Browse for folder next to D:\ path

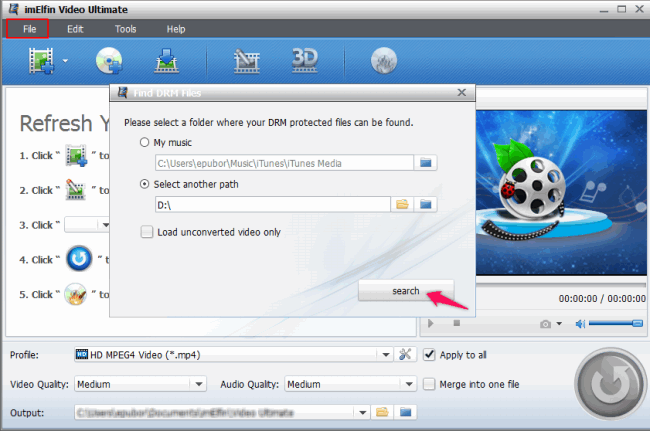402,204
